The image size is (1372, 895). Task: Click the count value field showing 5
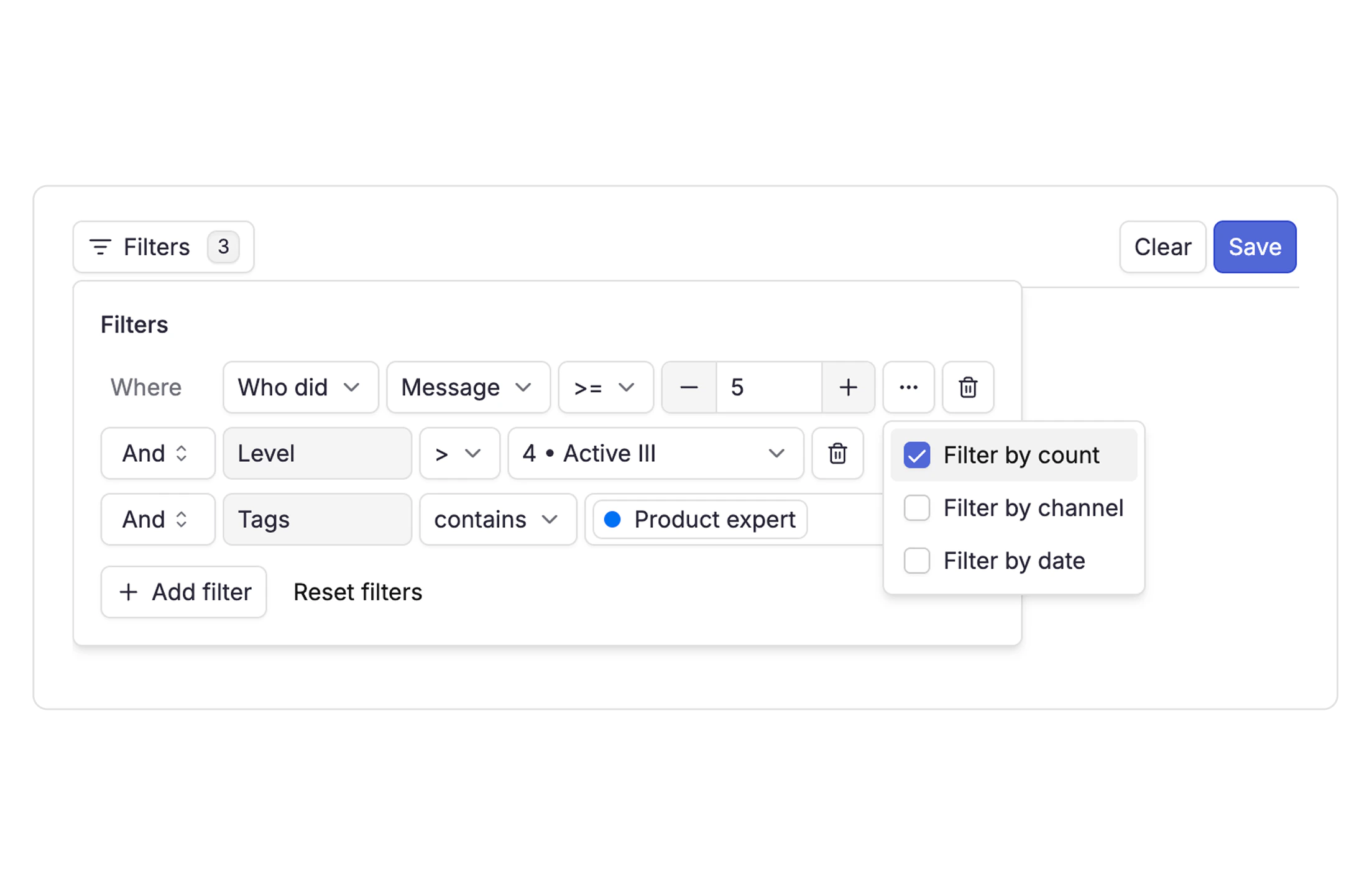coord(769,387)
